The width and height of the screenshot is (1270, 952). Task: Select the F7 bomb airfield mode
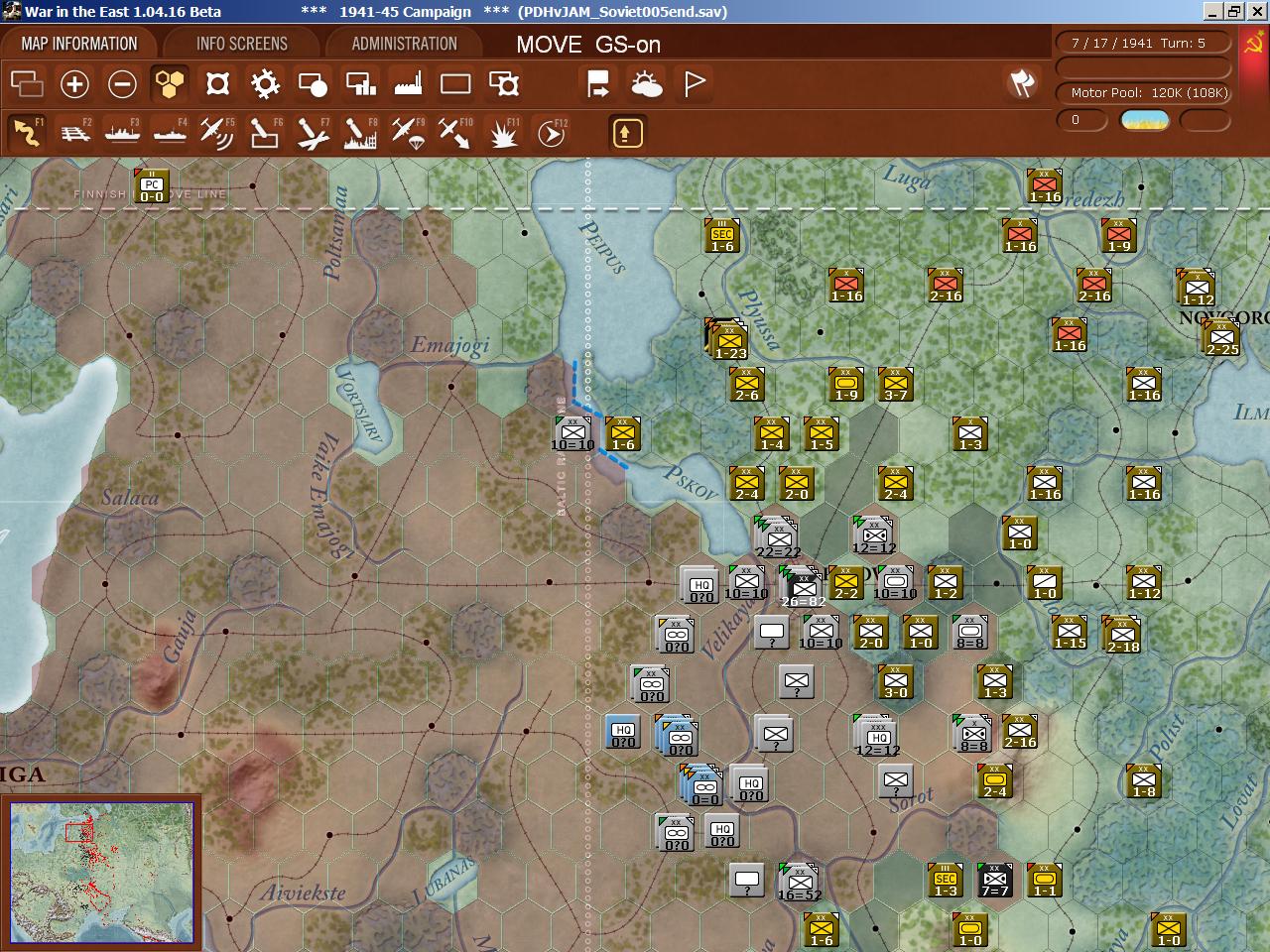click(313, 132)
